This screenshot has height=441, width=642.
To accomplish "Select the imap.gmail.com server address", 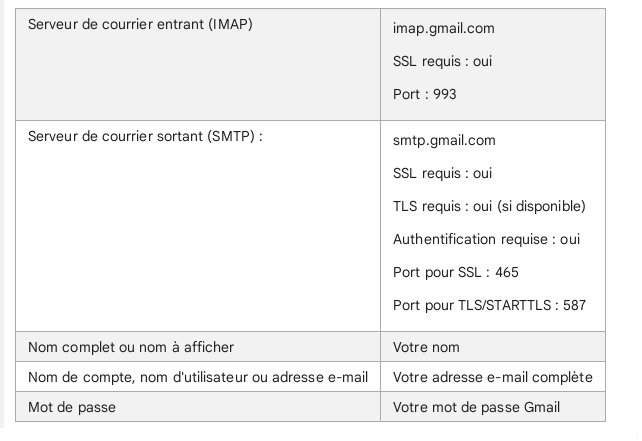I will coord(443,28).
